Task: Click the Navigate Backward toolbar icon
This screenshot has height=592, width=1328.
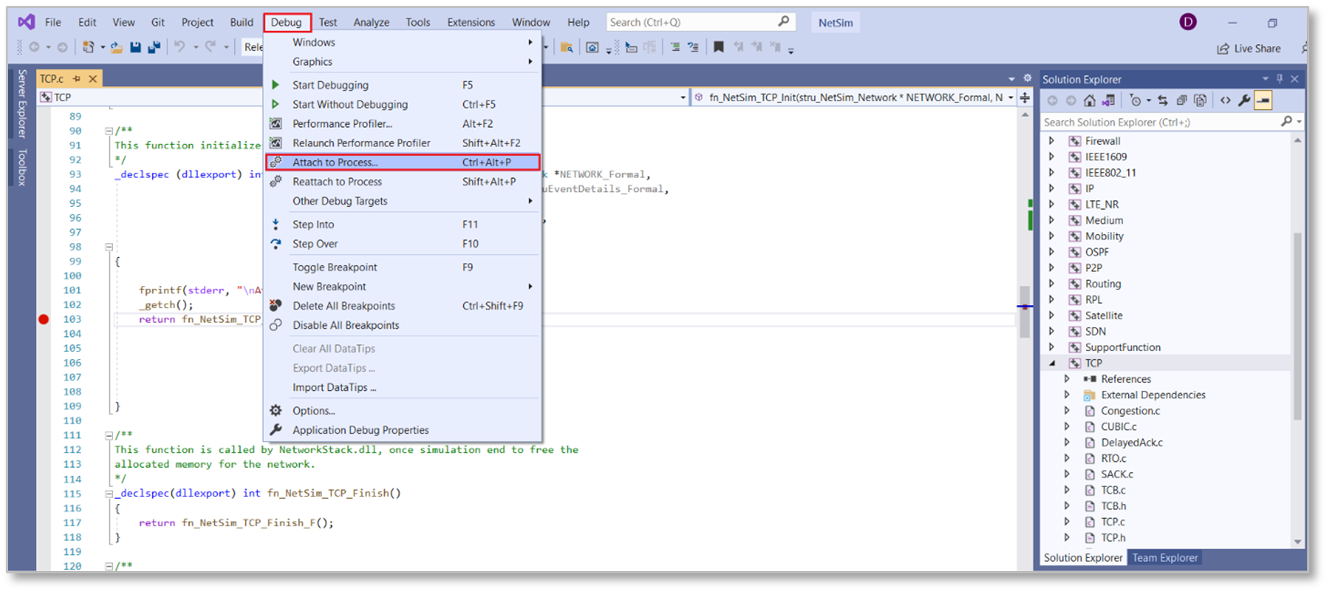Action: pos(34,47)
